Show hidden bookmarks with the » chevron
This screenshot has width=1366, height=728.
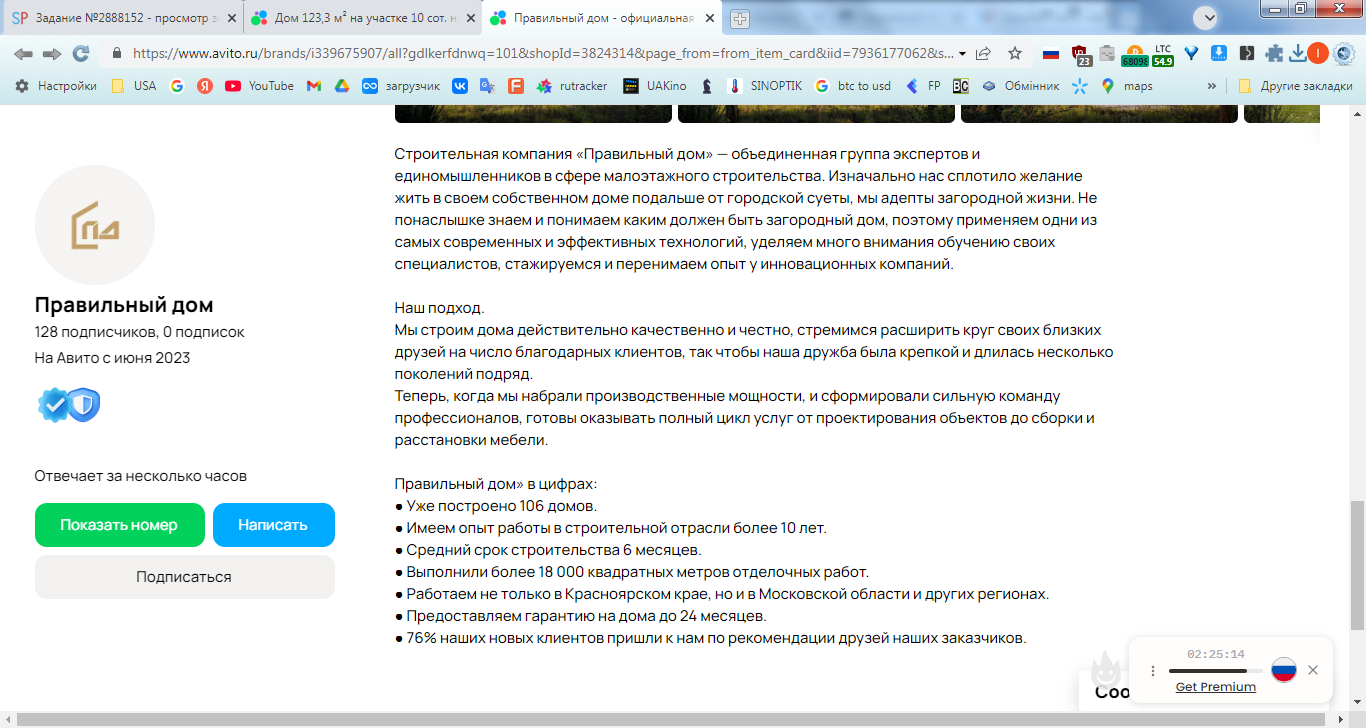pyautogui.click(x=1213, y=86)
